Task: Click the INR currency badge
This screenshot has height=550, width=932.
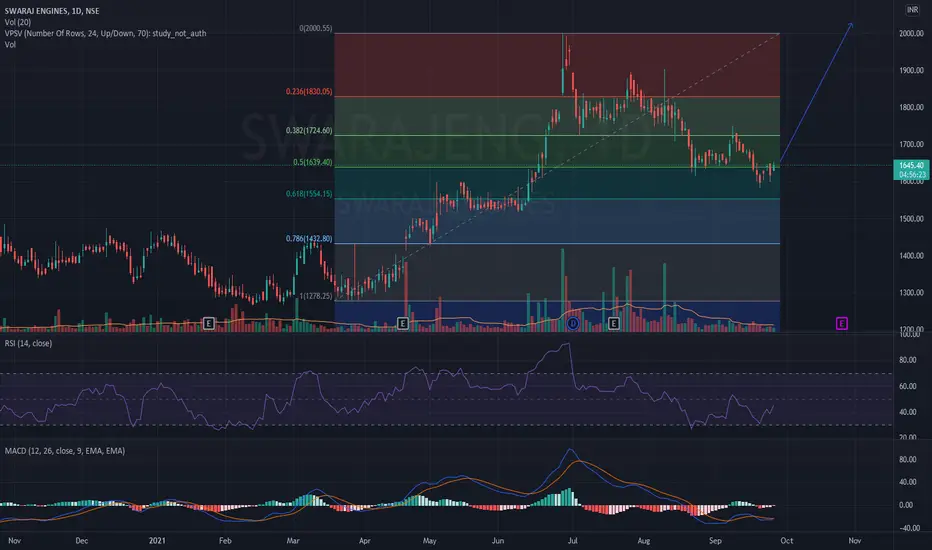Action: click(x=912, y=10)
